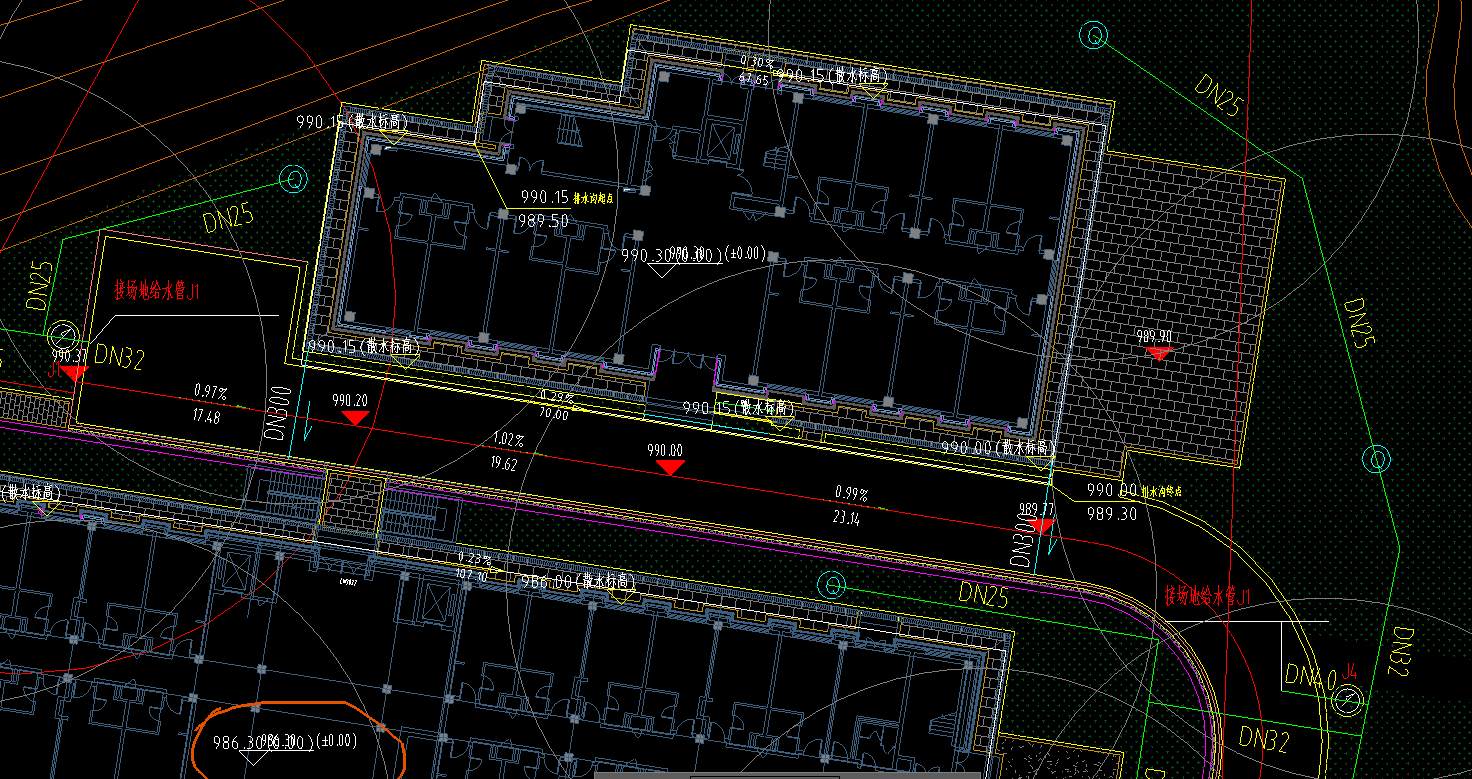Select the 986.00(散水标高) label

click(579, 581)
